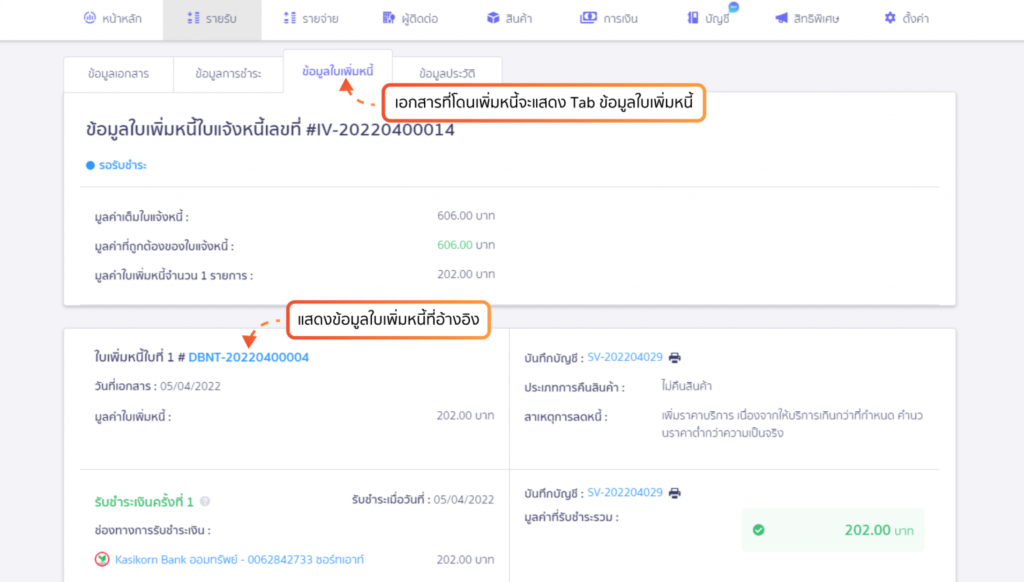The height and width of the screenshot is (582, 1024).
Task: Switch to ข้อมูลการชำระ tab
Action: 228,74
